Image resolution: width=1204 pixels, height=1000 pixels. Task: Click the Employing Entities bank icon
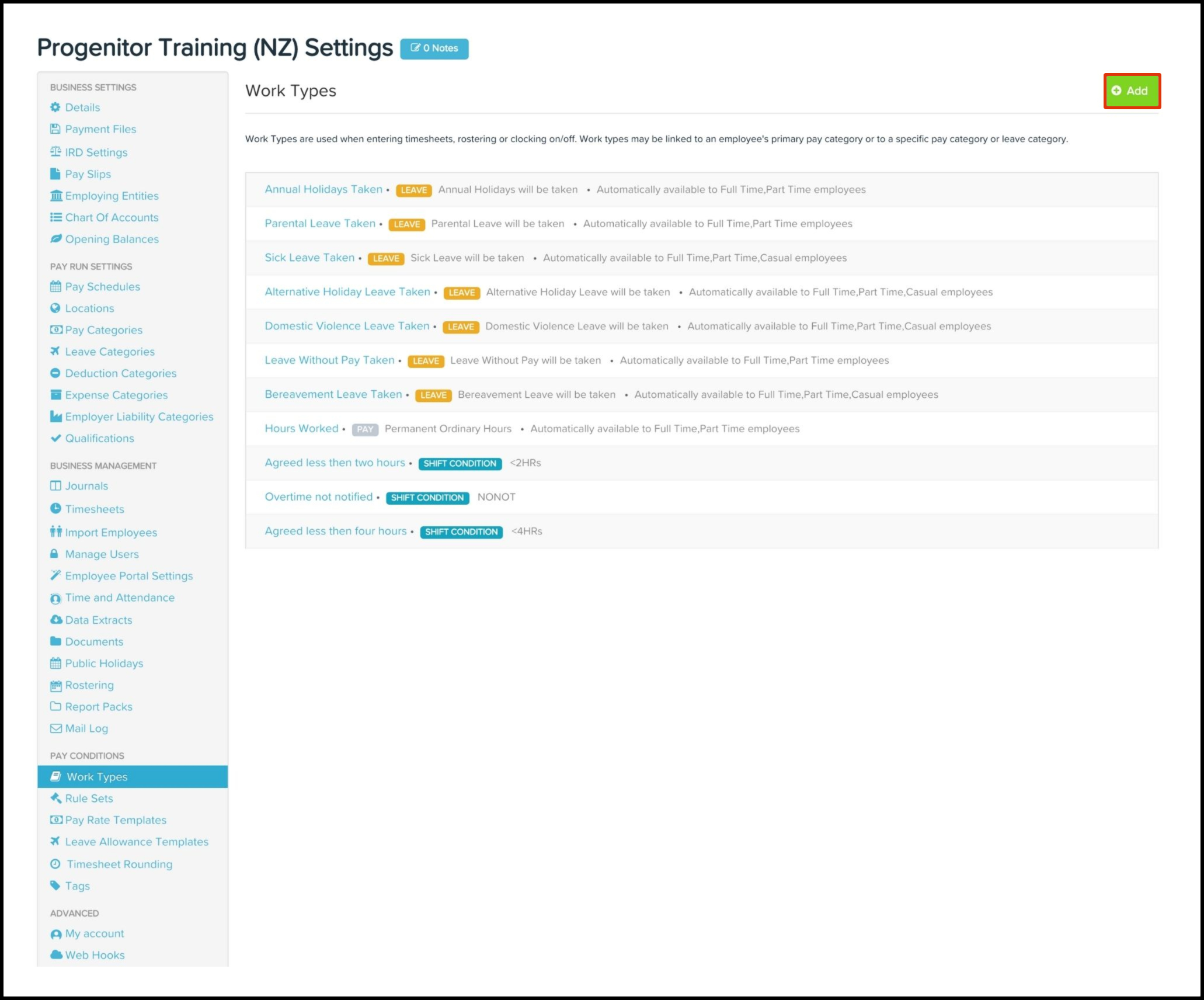tap(56, 196)
